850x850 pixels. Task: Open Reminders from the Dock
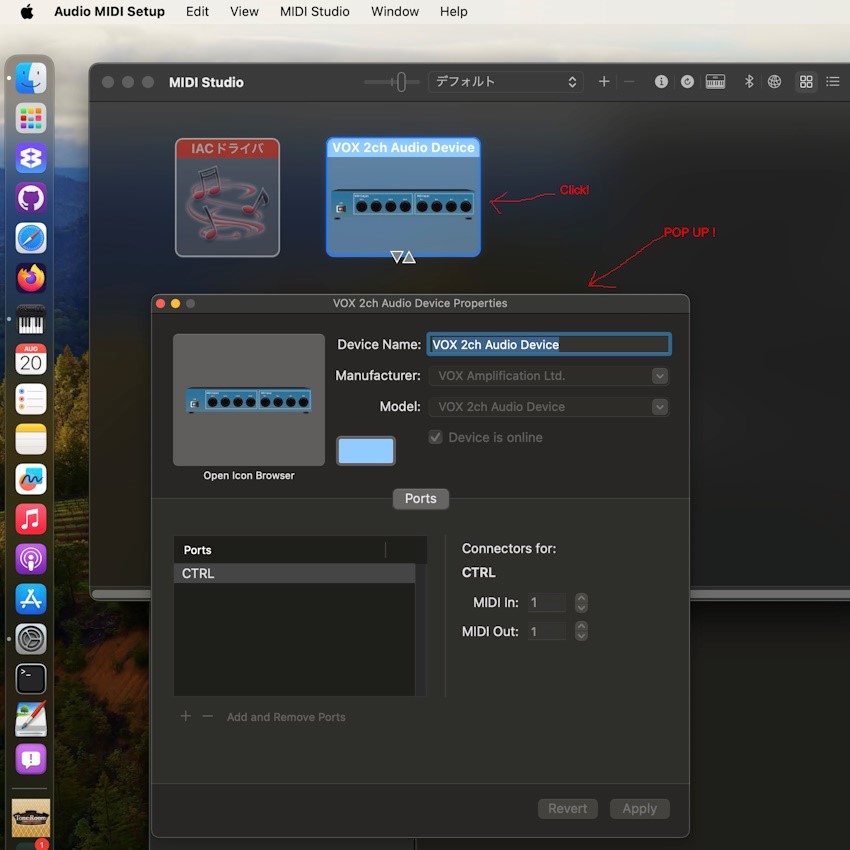coord(31,399)
